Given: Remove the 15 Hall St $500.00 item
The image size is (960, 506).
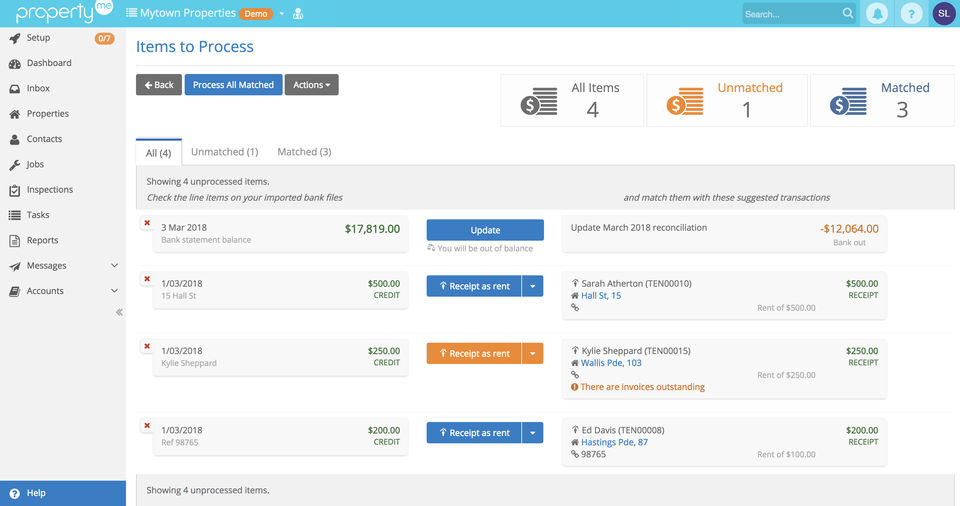Looking at the screenshot, I should [x=147, y=279].
